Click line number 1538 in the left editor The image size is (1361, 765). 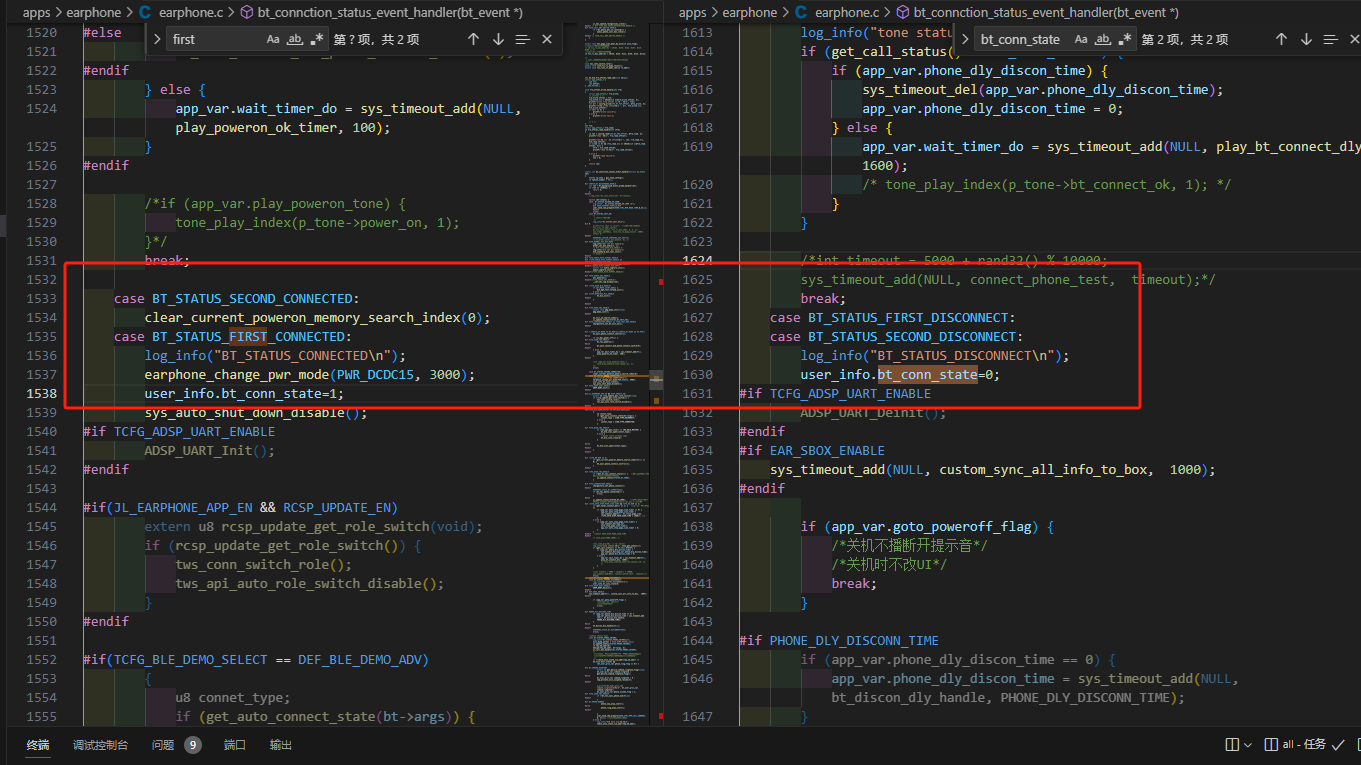coord(41,393)
